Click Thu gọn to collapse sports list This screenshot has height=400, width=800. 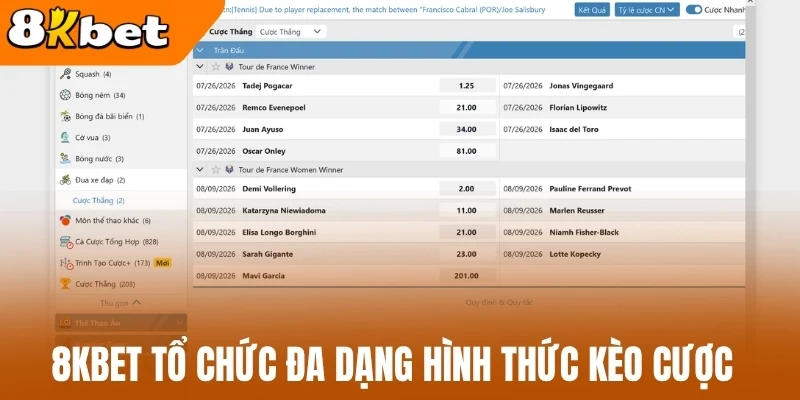(120, 303)
